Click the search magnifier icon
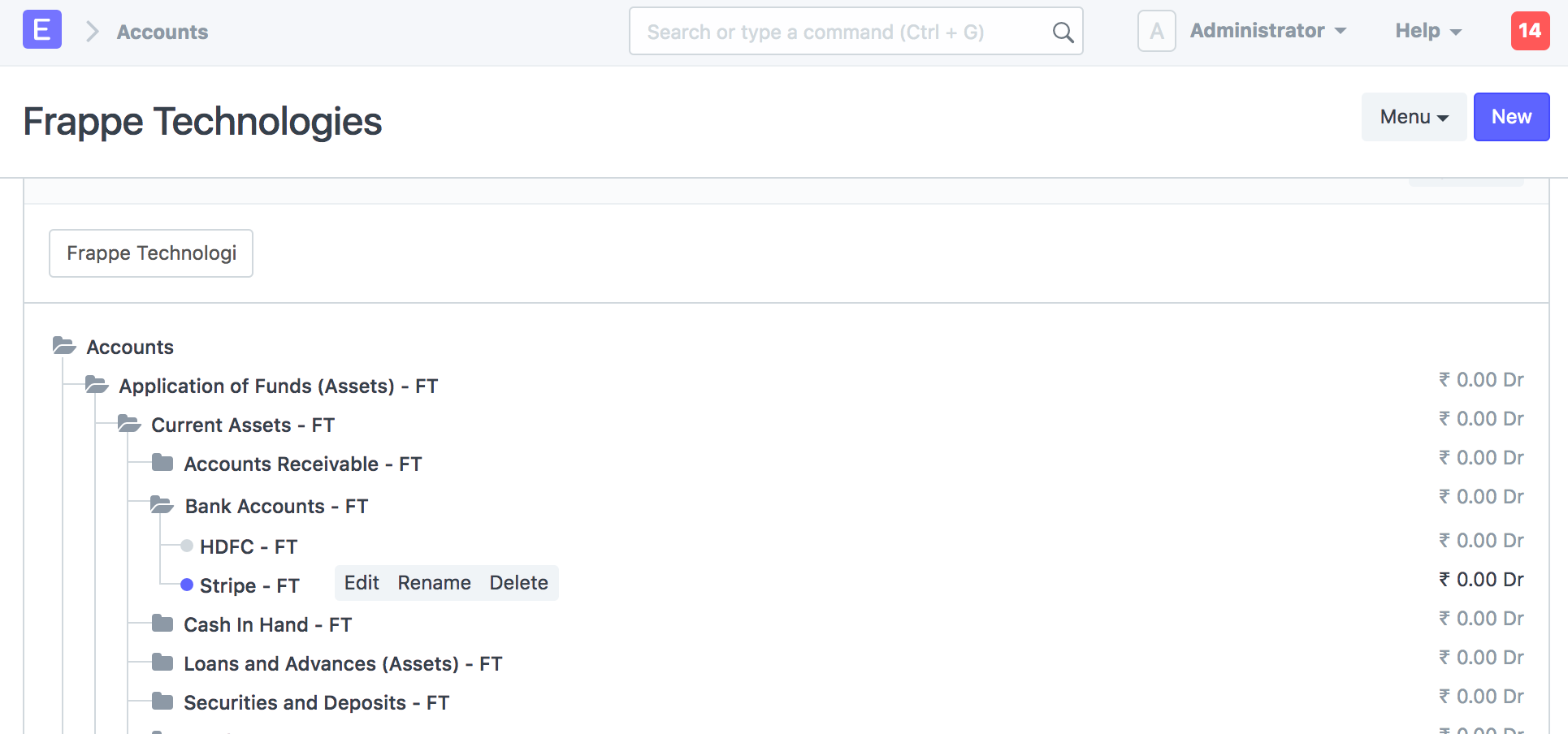 [x=1063, y=32]
